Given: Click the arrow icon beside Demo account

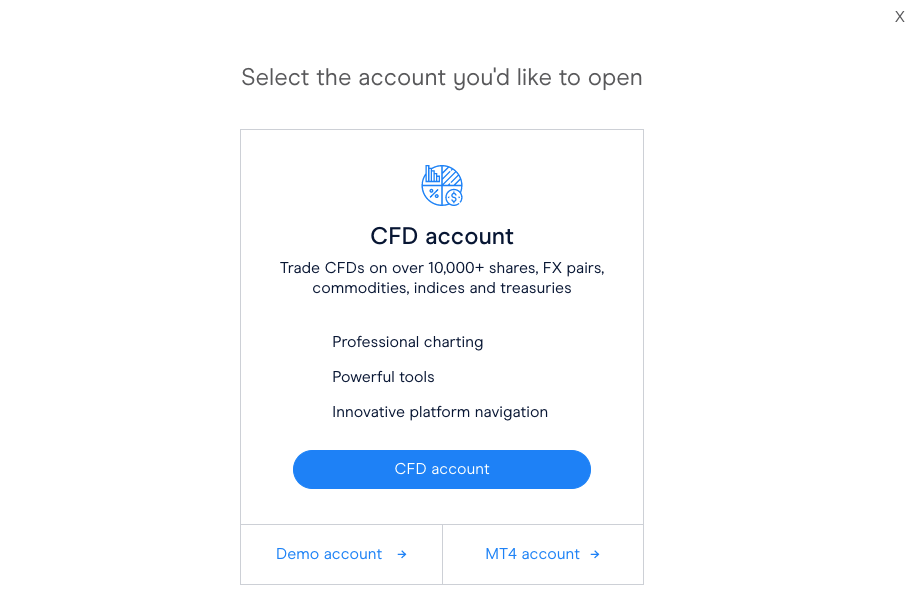Looking at the screenshot, I should point(402,555).
